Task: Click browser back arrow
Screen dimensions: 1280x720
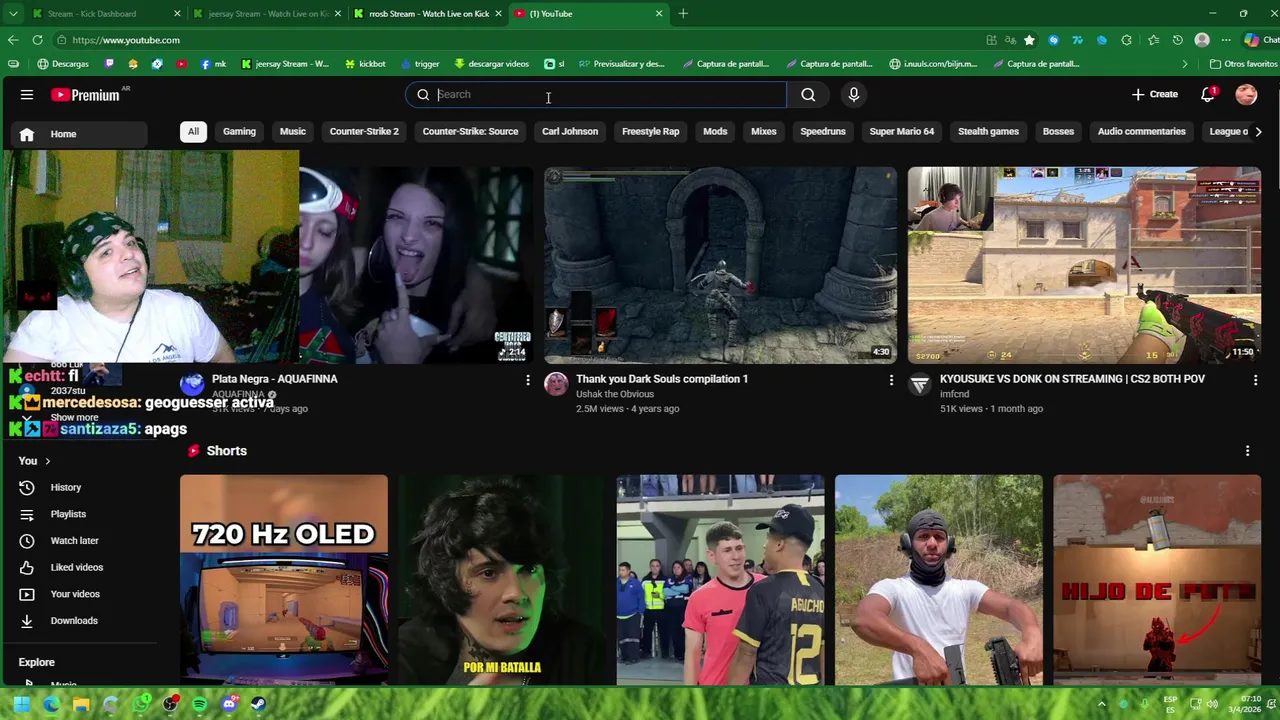Action: pos(13,40)
